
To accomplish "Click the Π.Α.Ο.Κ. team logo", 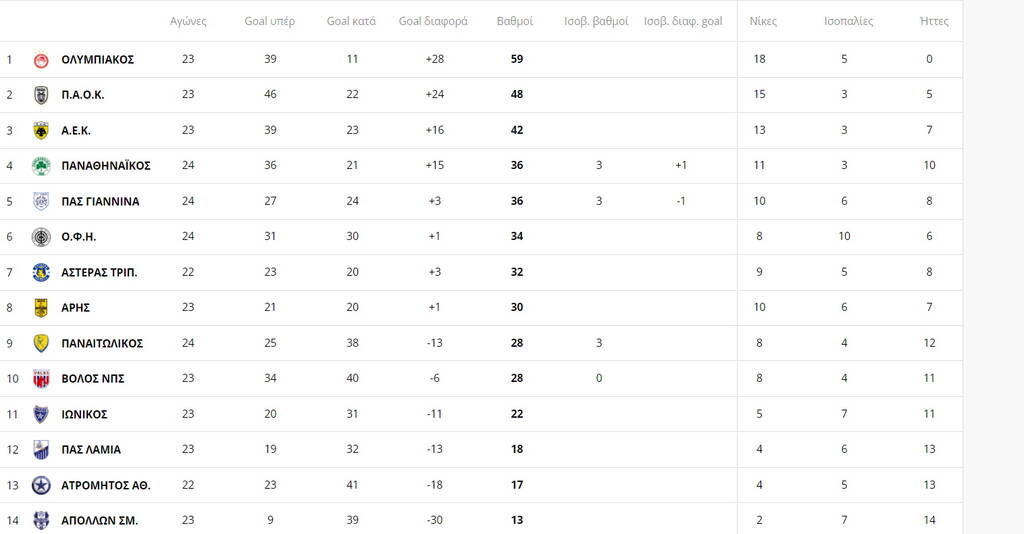I will pyautogui.click(x=41, y=95).
